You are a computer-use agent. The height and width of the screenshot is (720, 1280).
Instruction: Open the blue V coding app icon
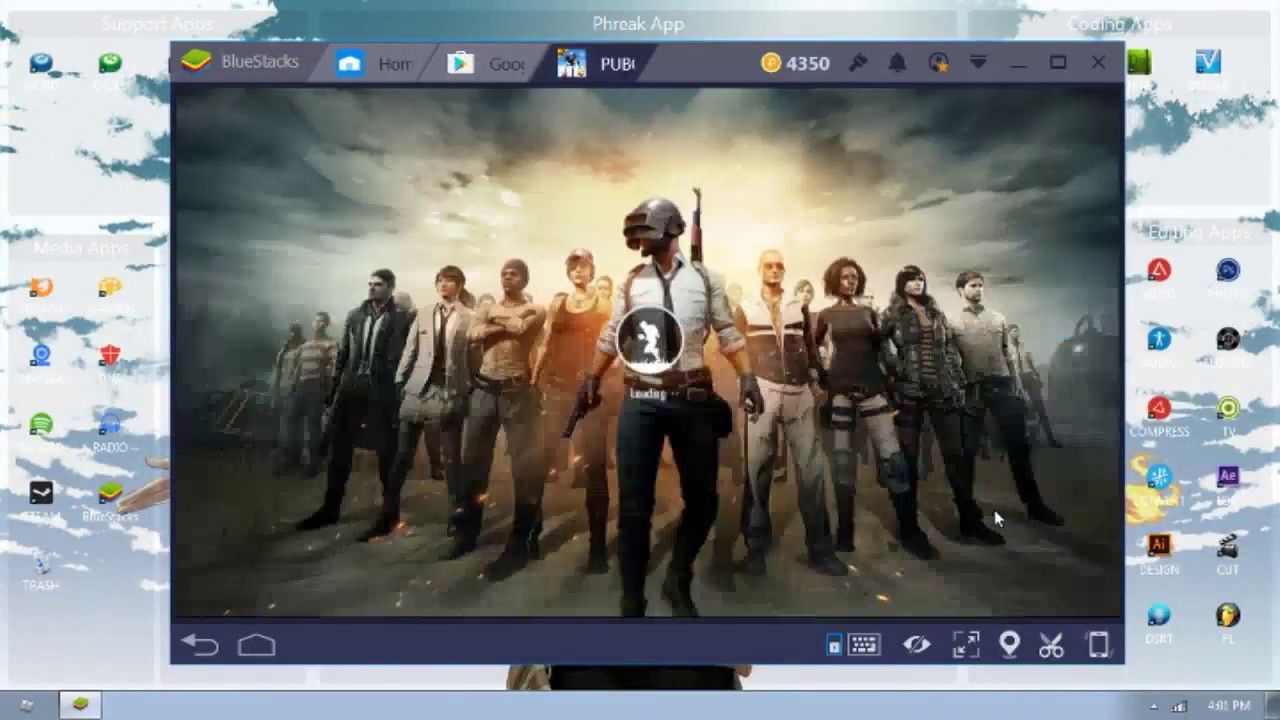coord(1208,63)
